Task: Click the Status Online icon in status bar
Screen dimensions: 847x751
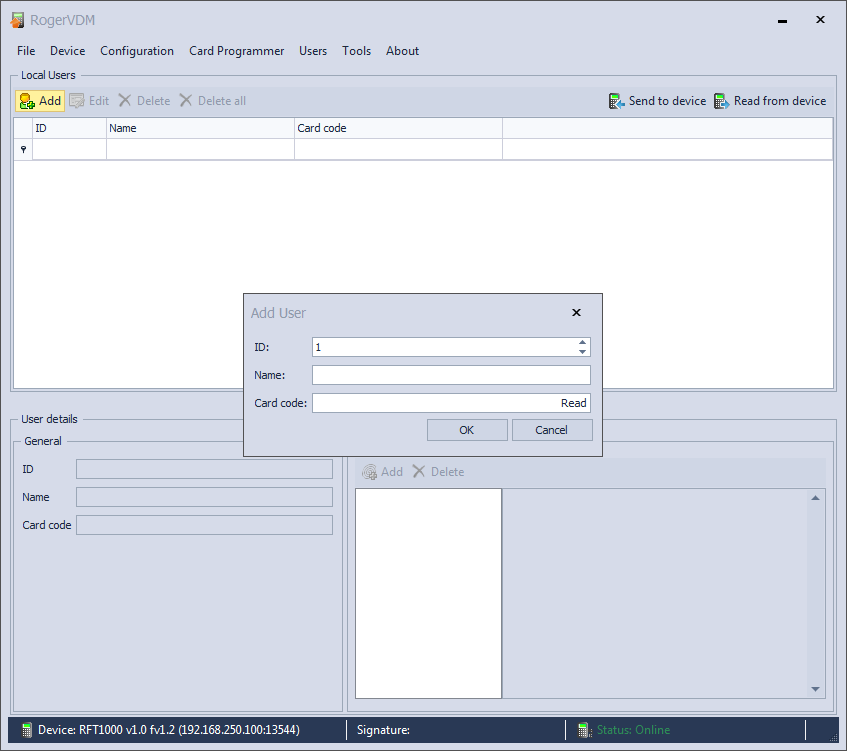Action: coord(584,730)
